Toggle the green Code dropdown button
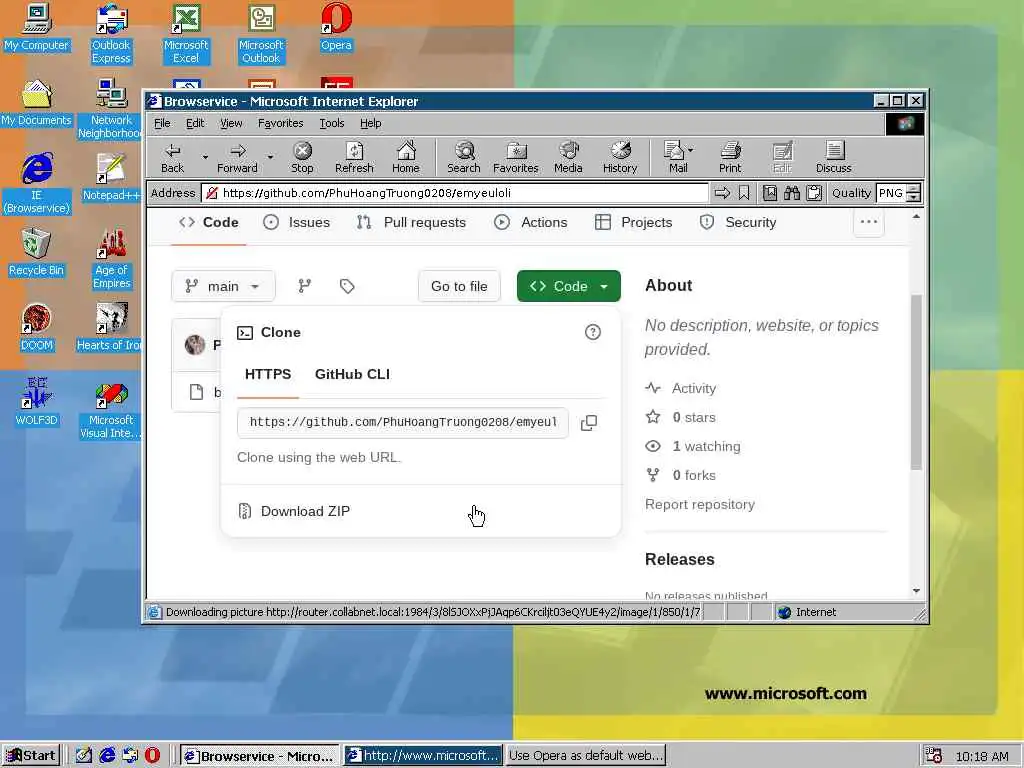Viewport: 1024px width, 768px height. 568,286
